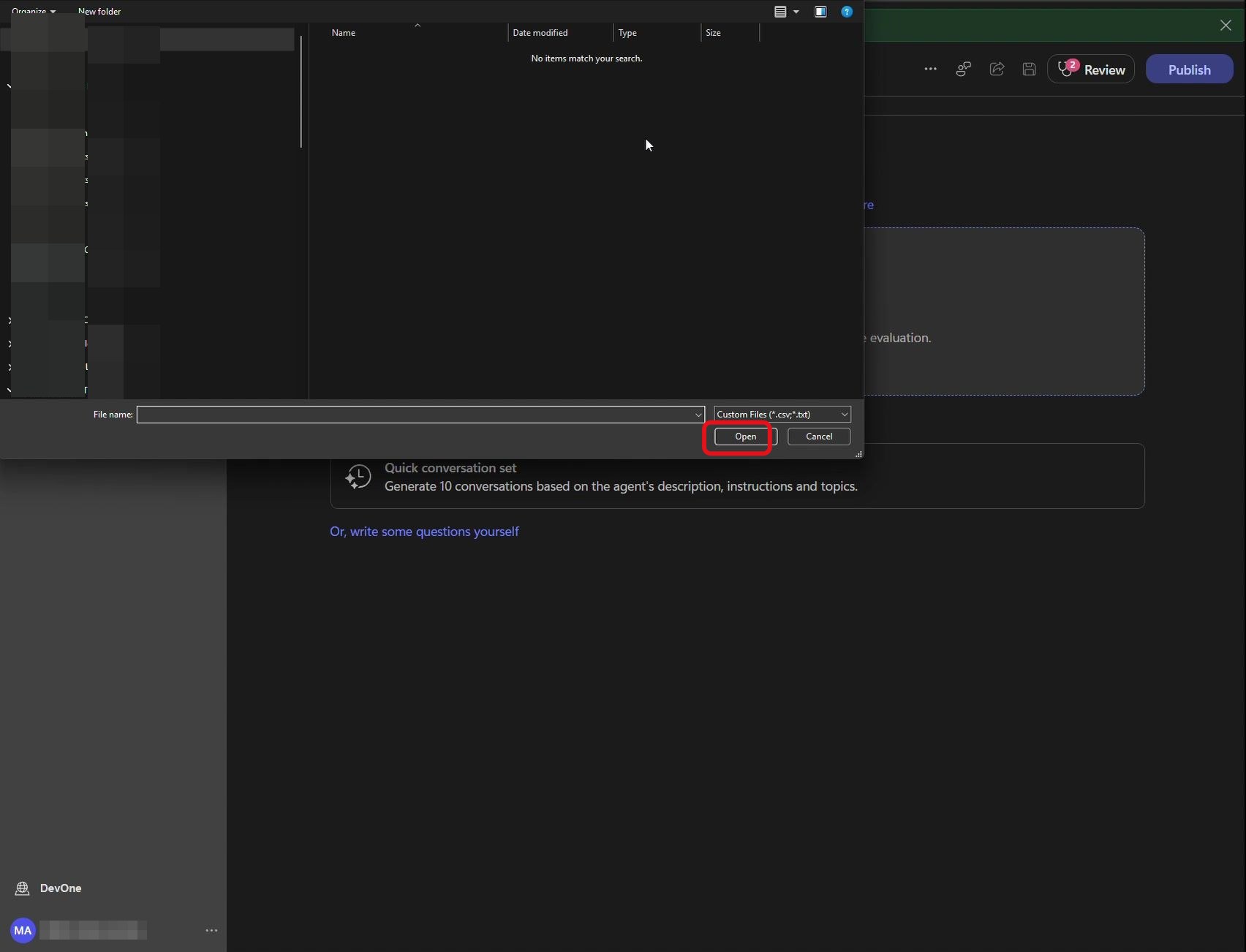The image size is (1246, 952).
Task: Open the Organize menu
Action: 33,11
